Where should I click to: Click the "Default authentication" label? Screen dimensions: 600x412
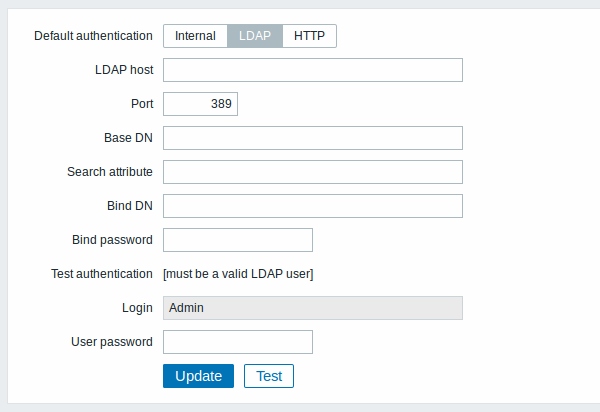93,36
